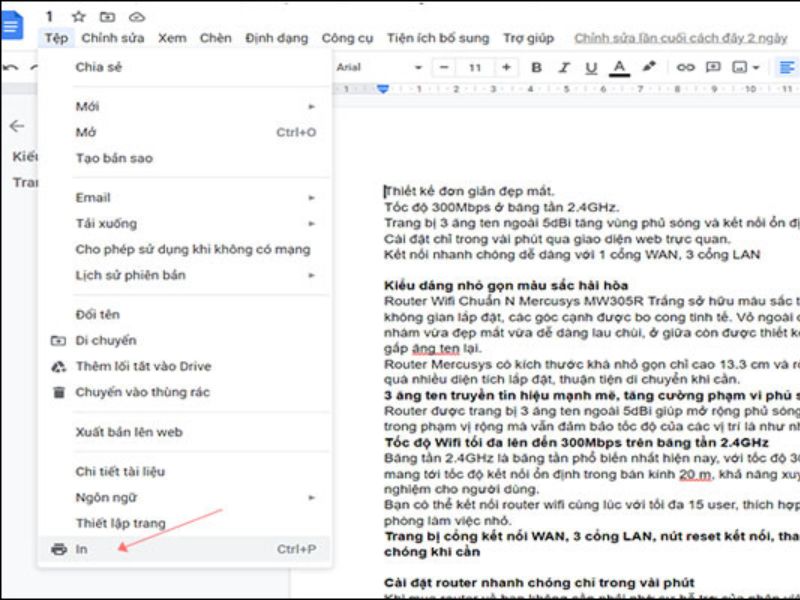Insert a link using the toolbar link icon
800x600 pixels.
tap(685, 68)
